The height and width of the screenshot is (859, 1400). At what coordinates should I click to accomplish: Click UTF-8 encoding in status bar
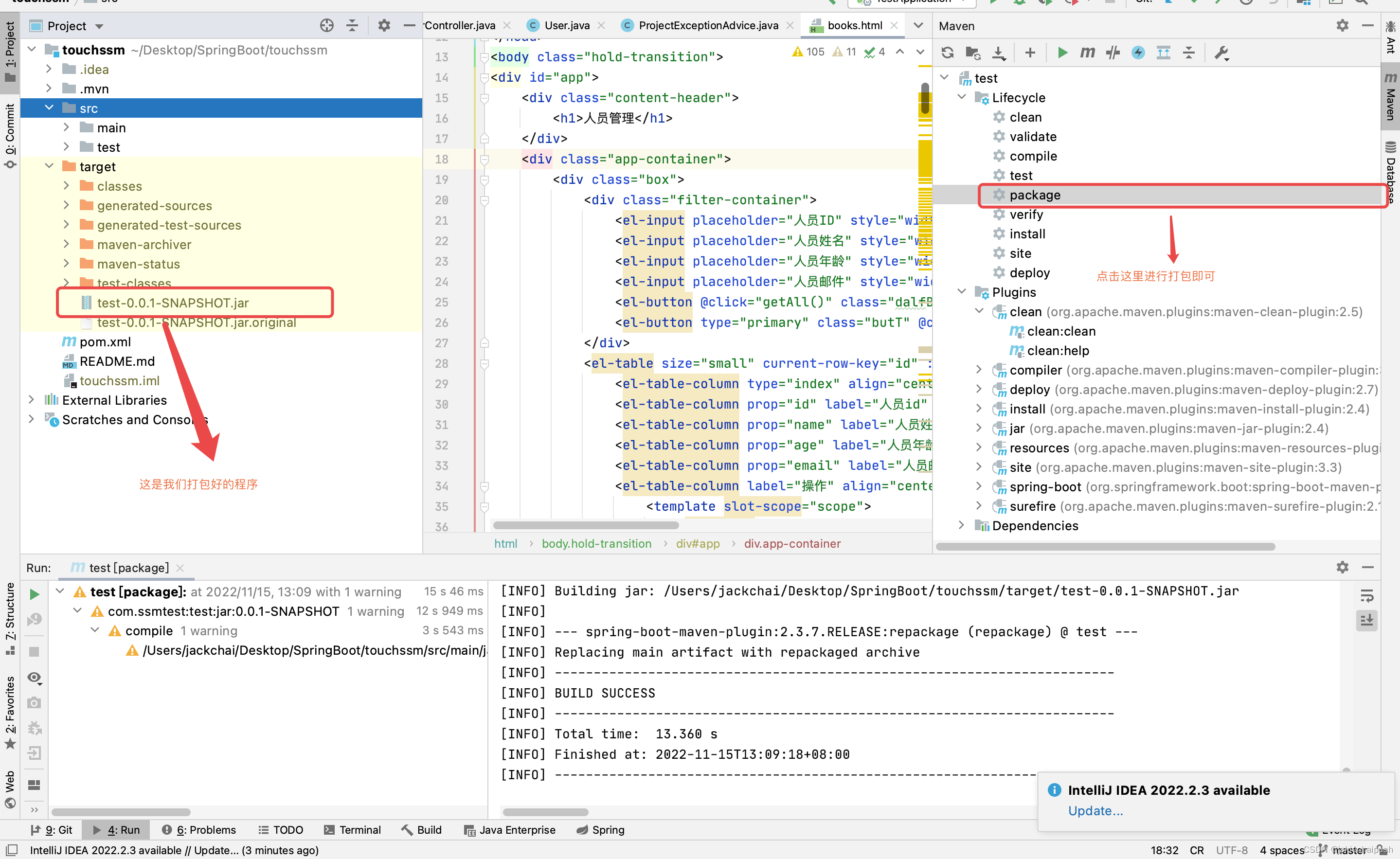pos(1231,850)
